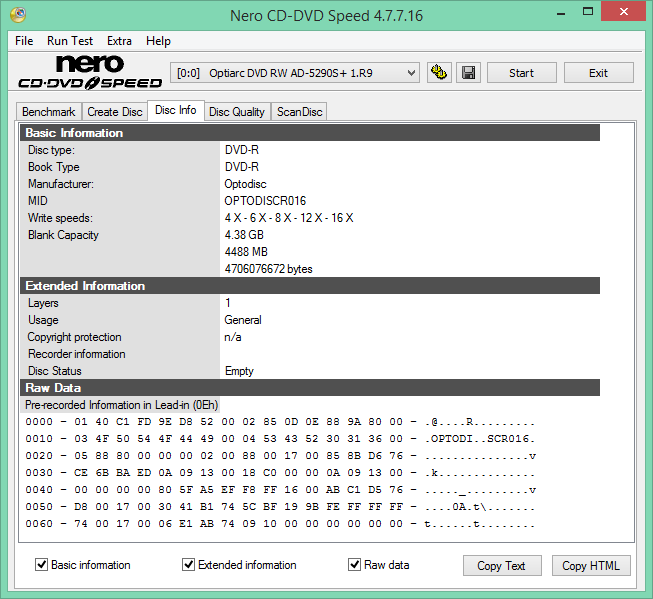Click Pre-recorded Information in Lead-in heading

(121, 405)
